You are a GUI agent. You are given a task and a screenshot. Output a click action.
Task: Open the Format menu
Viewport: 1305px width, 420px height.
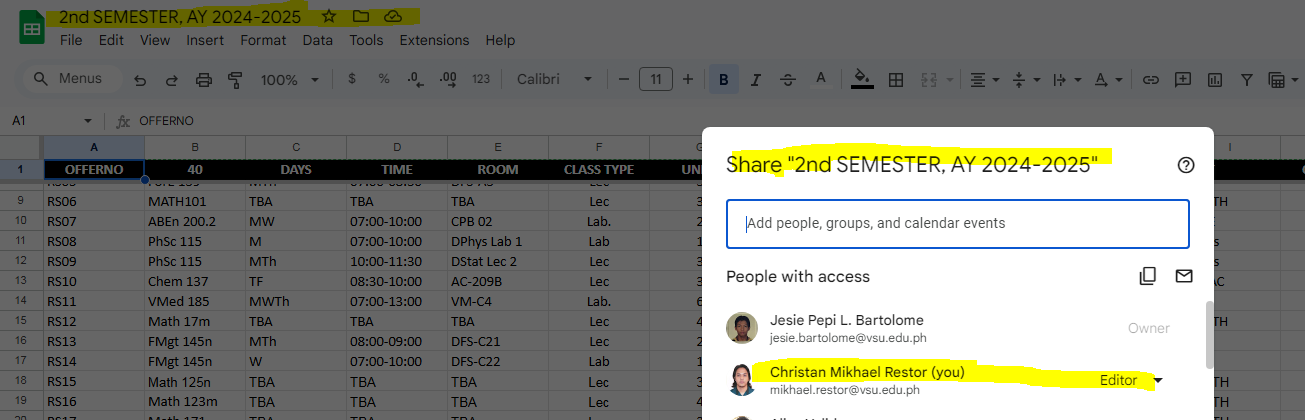(x=263, y=41)
